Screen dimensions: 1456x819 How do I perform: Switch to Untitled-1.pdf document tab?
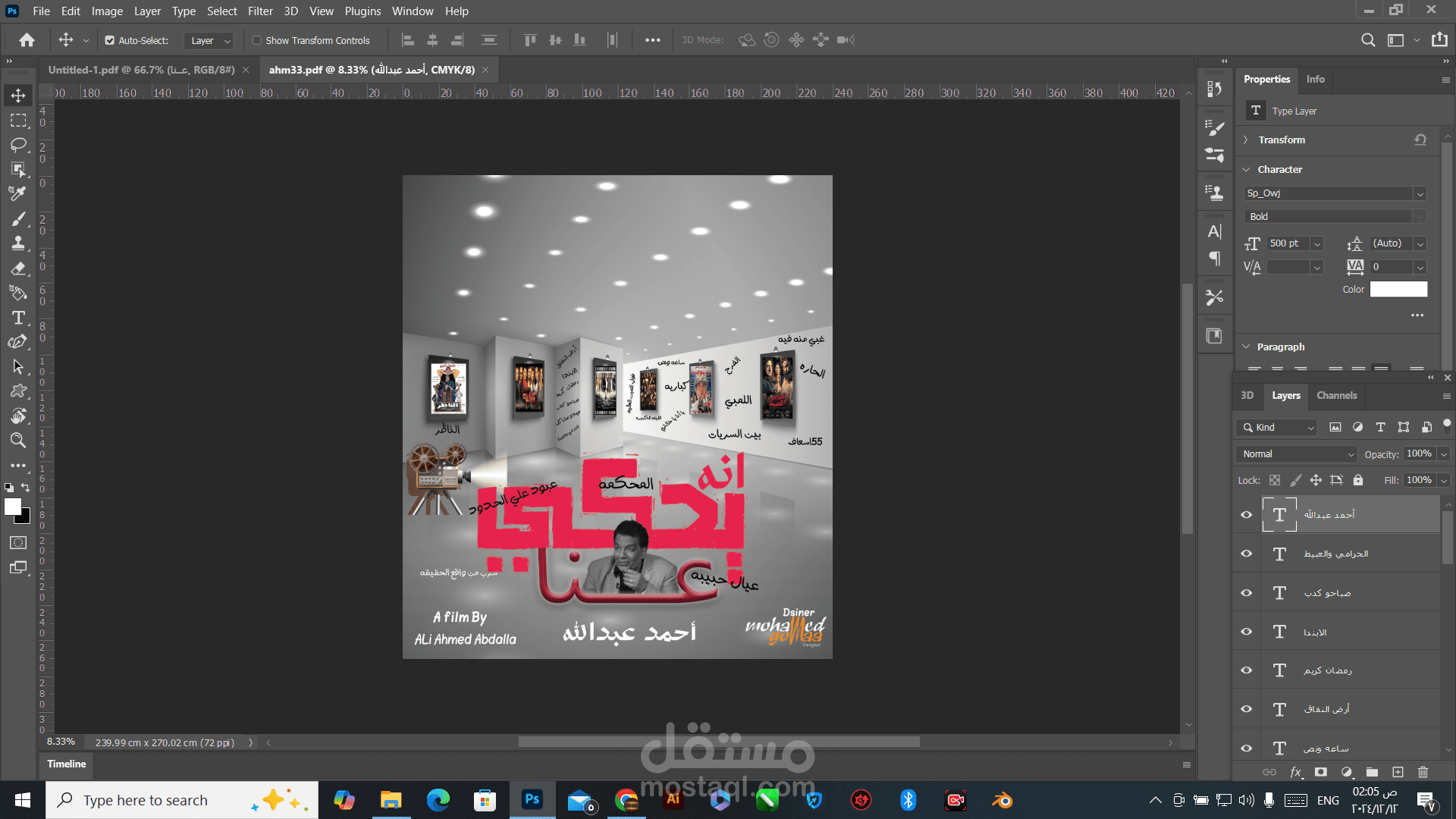pyautogui.click(x=141, y=70)
